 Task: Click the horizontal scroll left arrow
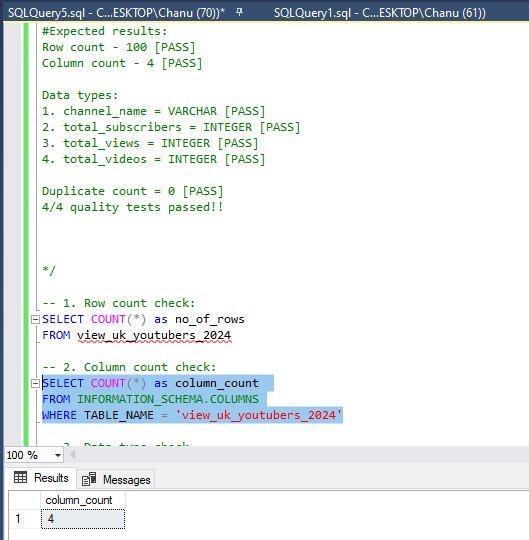click(72, 455)
